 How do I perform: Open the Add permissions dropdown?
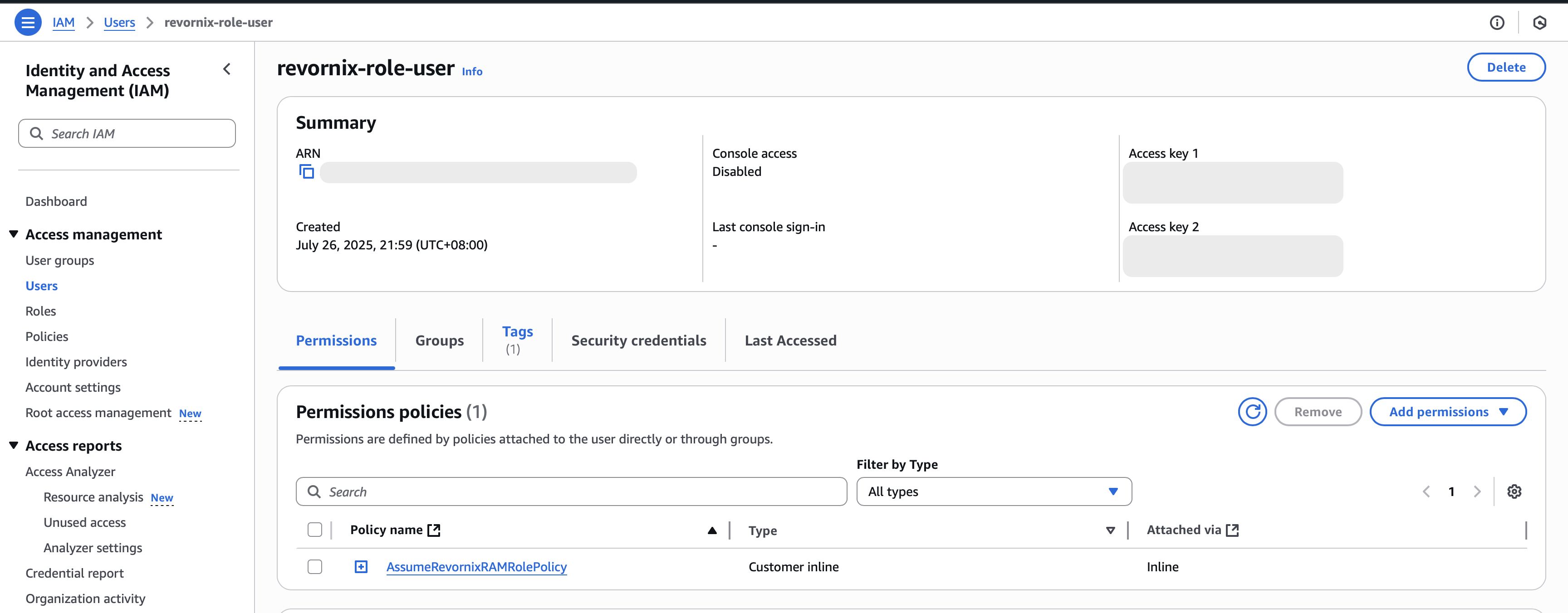click(1447, 412)
